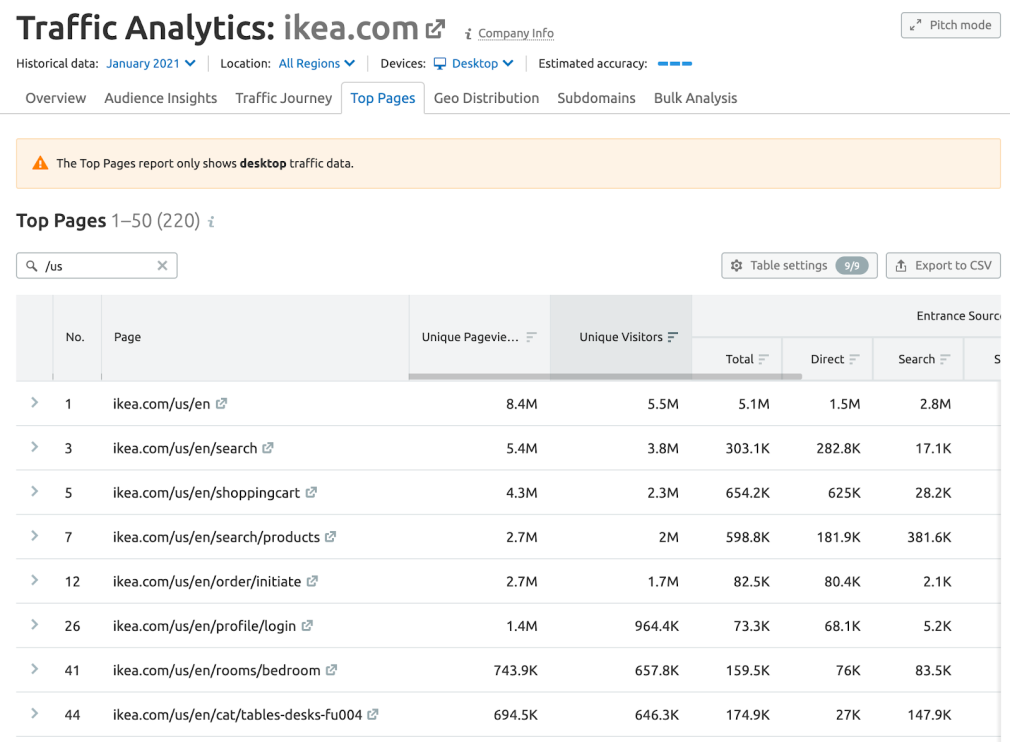This screenshot has width=1010, height=742.
Task: Click the Export upload icon
Action: tap(901, 265)
